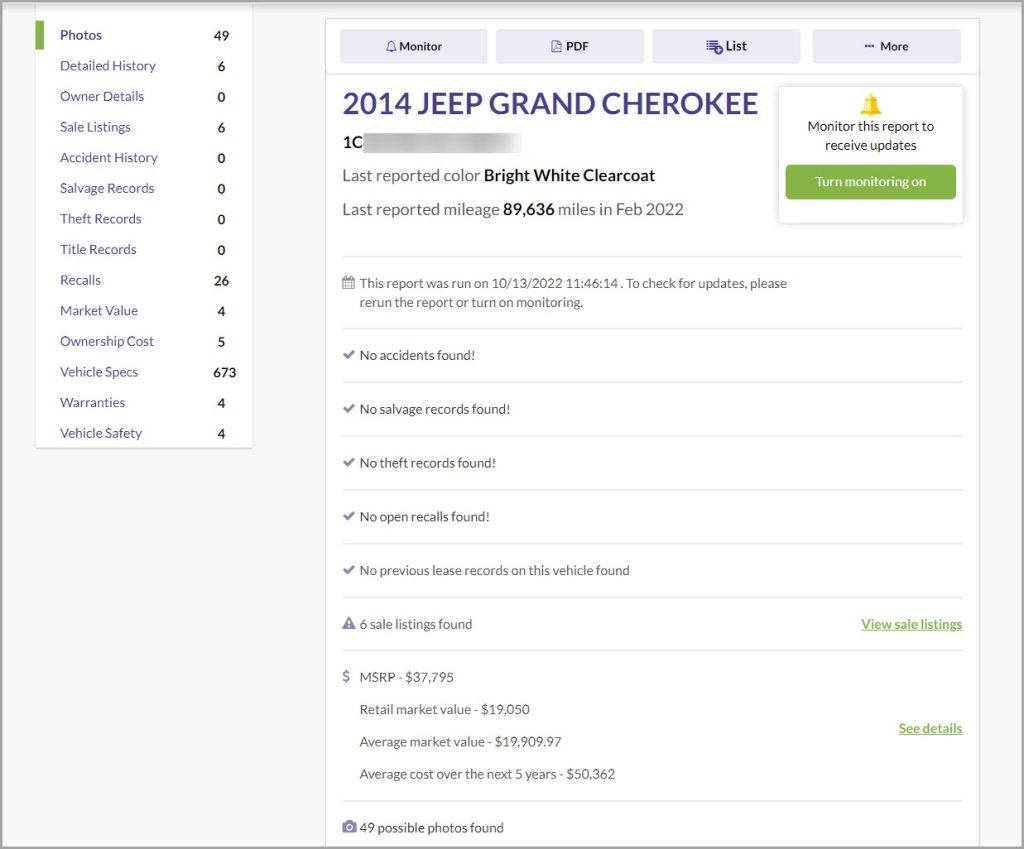The width and height of the screenshot is (1024, 849).
Task: Go to Photos section in sidebar
Action: [x=80, y=35]
